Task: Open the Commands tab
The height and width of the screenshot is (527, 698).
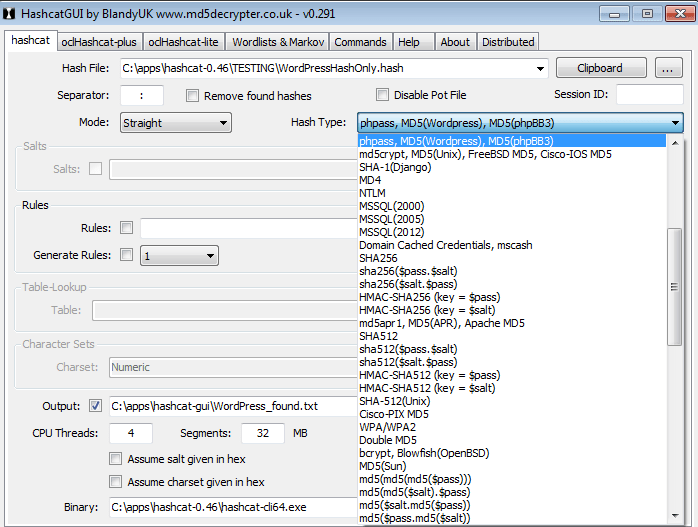Action: pos(361,42)
